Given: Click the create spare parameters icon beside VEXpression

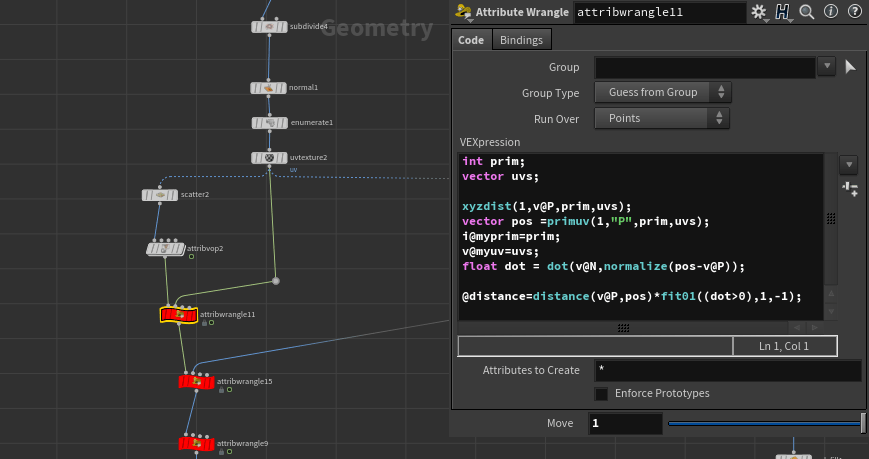Looking at the screenshot, I should click(850, 188).
